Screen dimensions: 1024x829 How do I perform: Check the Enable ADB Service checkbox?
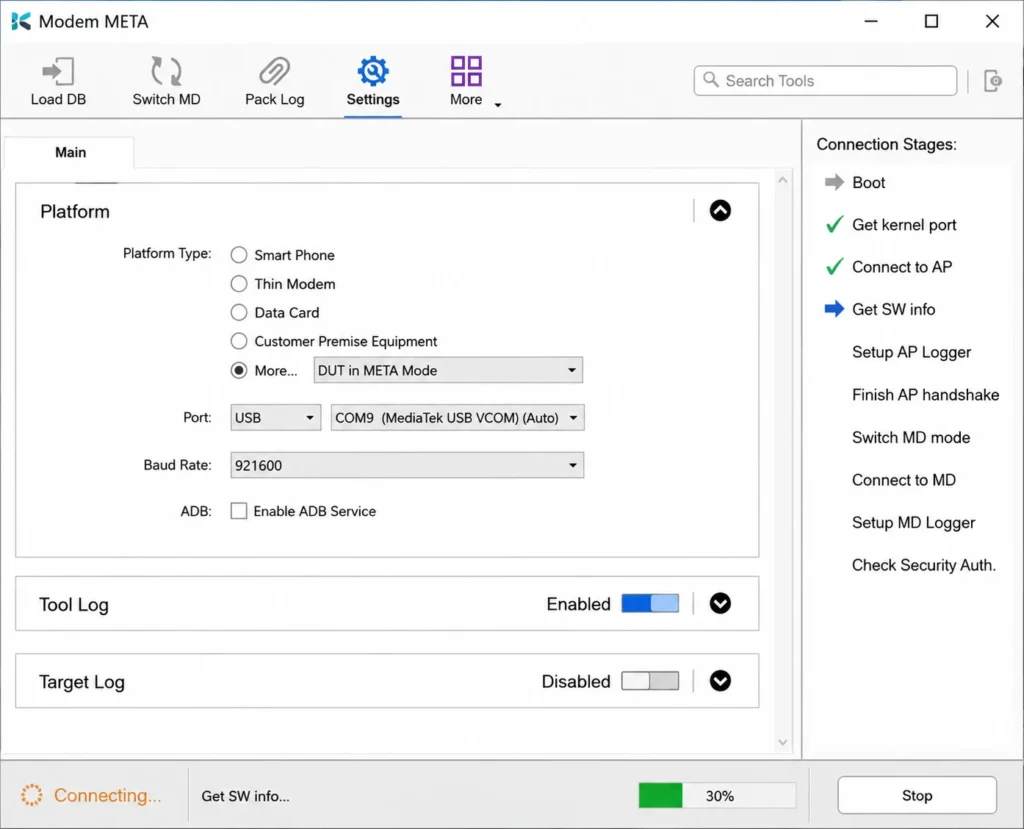[239, 511]
